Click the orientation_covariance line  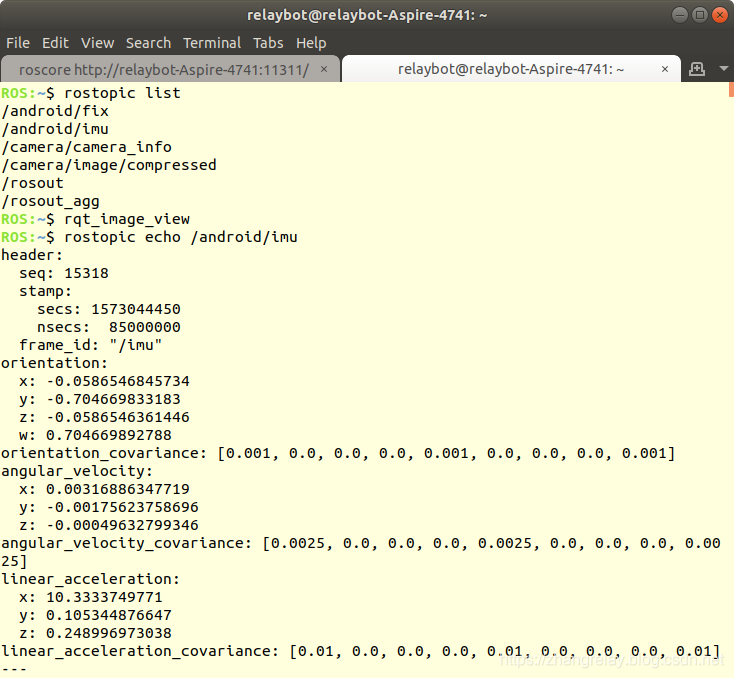[338, 453]
